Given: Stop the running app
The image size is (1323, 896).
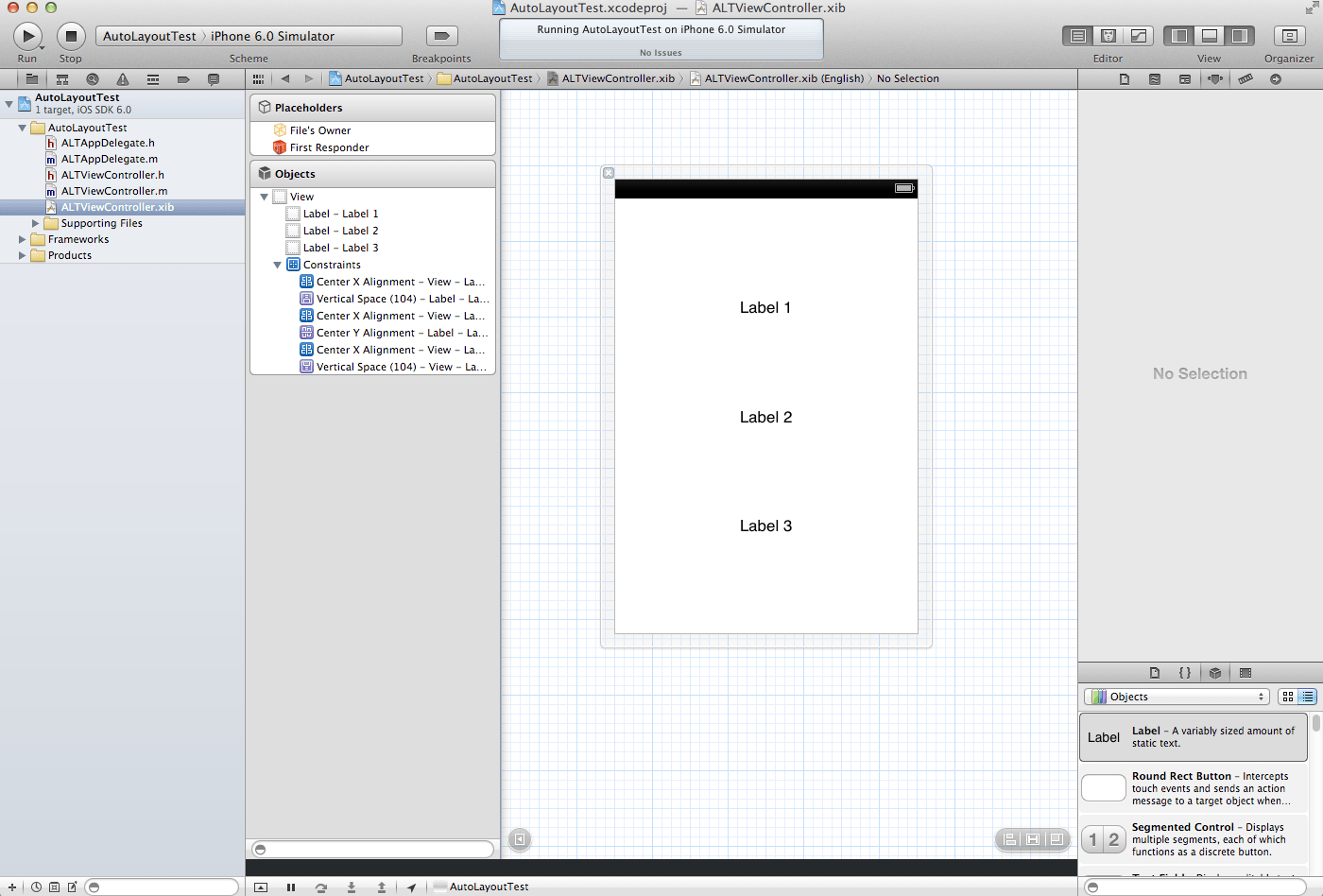Looking at the screenshot, I should pos(71,36).
